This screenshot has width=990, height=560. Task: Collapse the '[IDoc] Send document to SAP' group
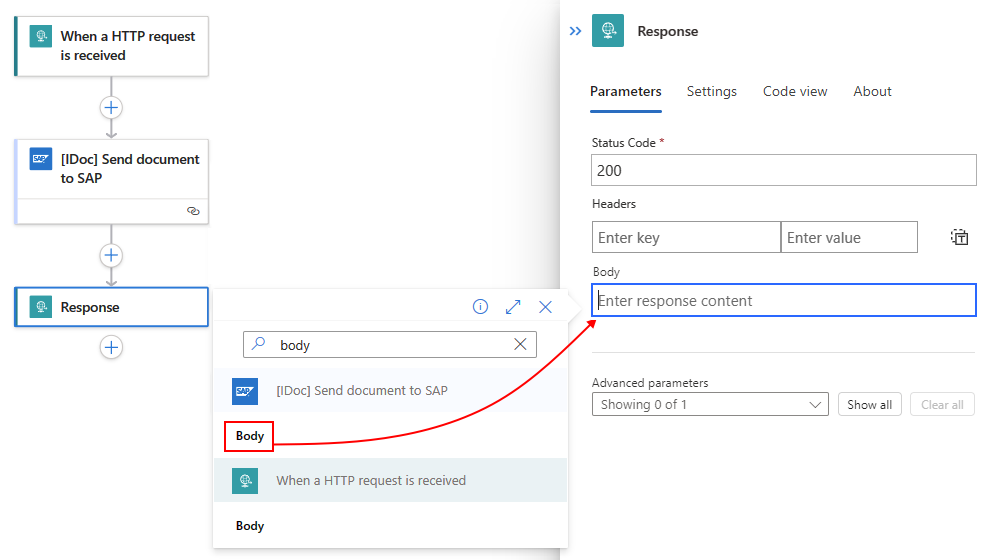(x=390, y=391)
